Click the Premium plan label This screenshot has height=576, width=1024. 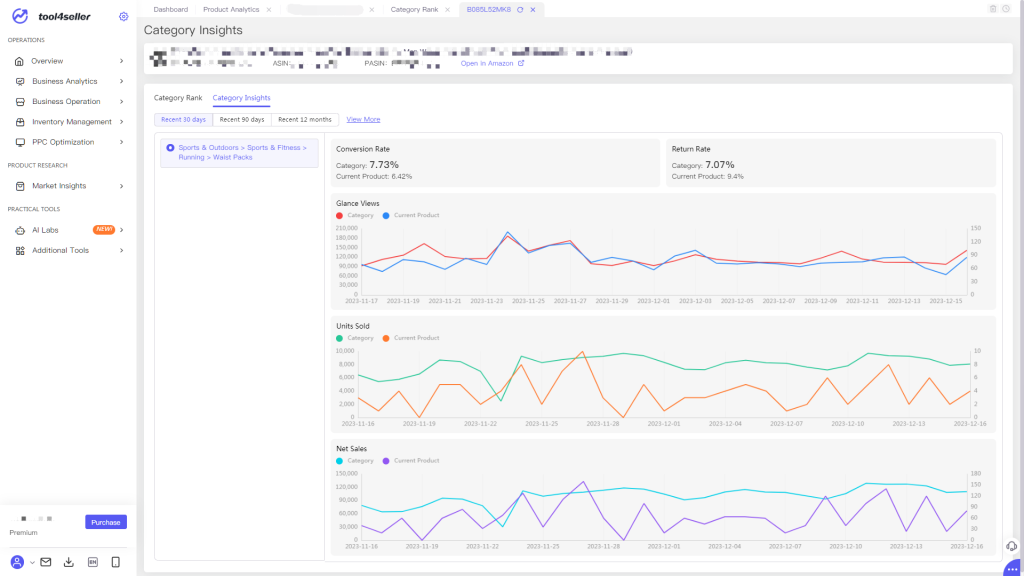point(24,533)
